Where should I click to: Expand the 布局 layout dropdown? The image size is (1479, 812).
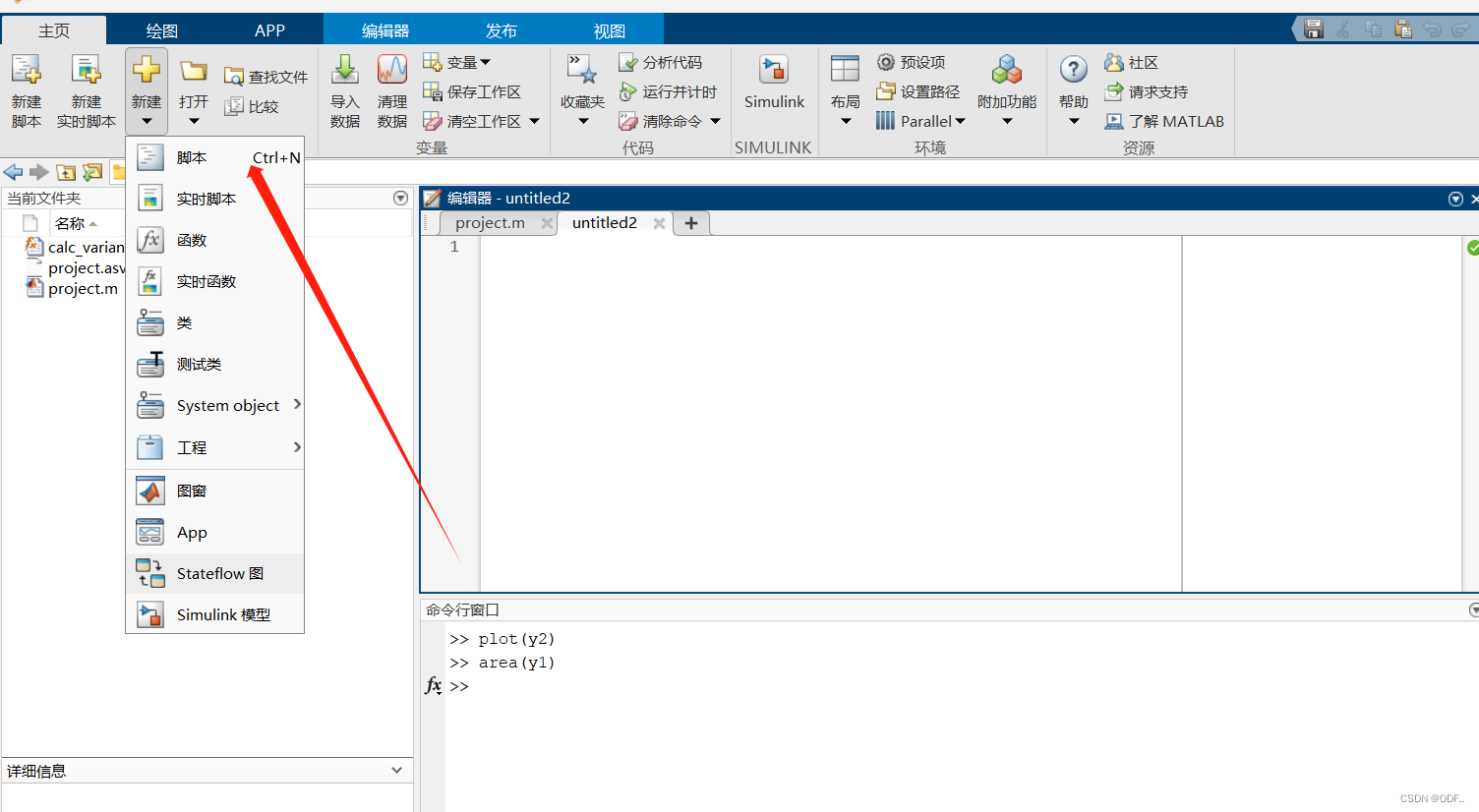tap(845, 121)
